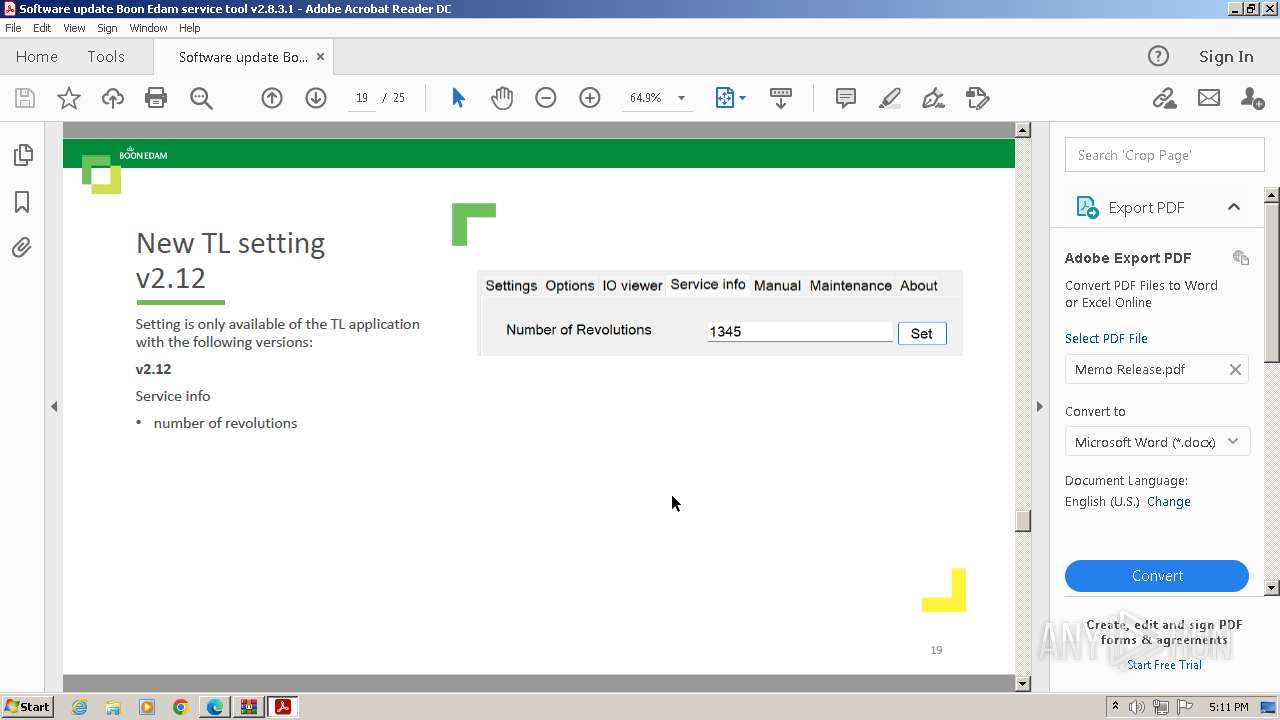Click the share with others person icon
Image resolution: width=1280 pixels, height=720 pixels.
[1252, 98]
